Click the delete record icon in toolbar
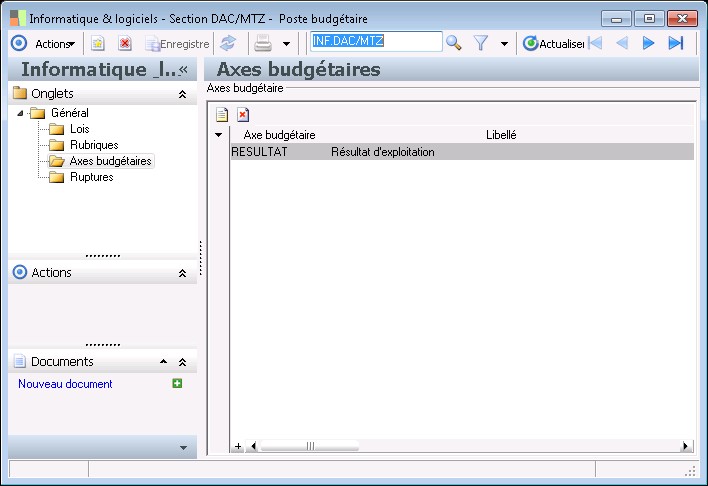 [x=125, y=43]
